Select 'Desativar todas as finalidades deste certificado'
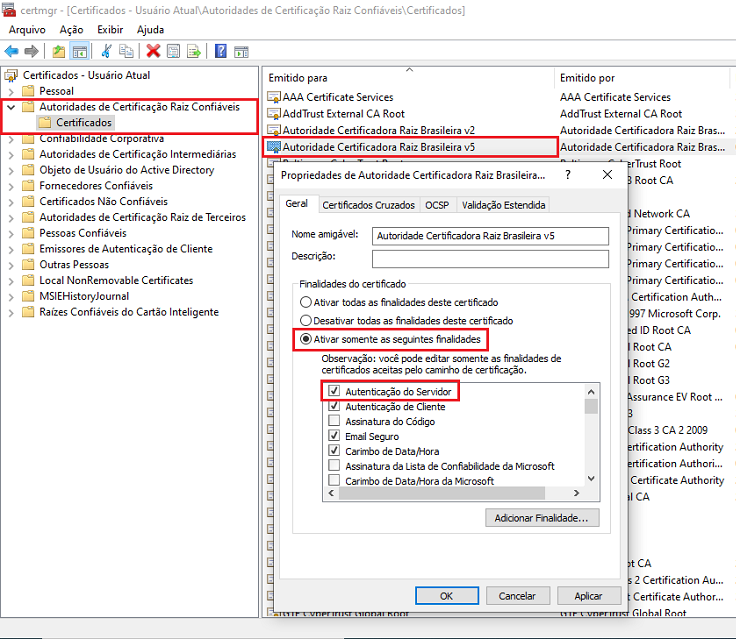 coord(306,321)
